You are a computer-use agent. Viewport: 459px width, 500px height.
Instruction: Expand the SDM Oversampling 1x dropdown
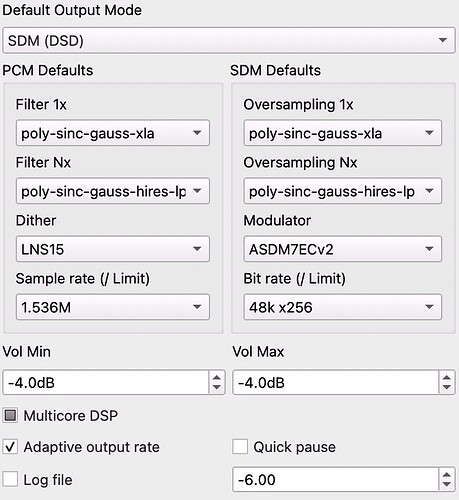tap(343, 133)
